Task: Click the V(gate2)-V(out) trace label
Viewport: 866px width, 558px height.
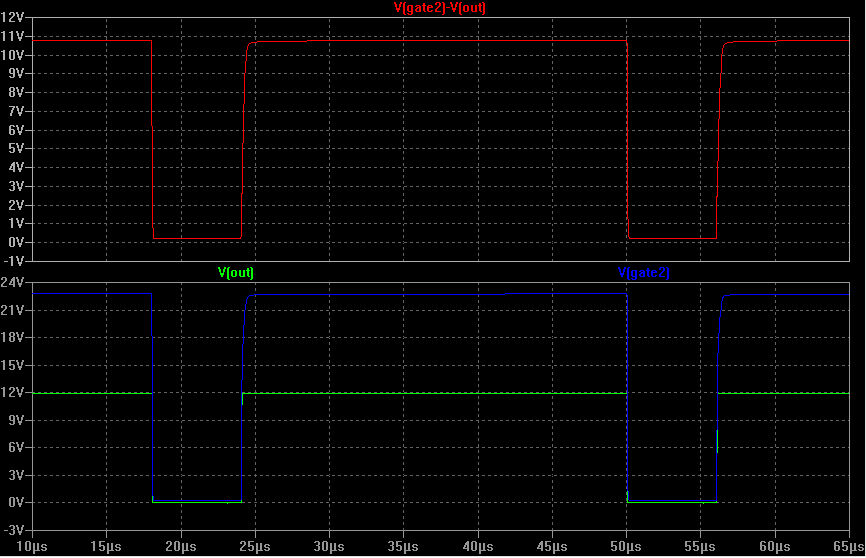Action: tap(440, 8)
